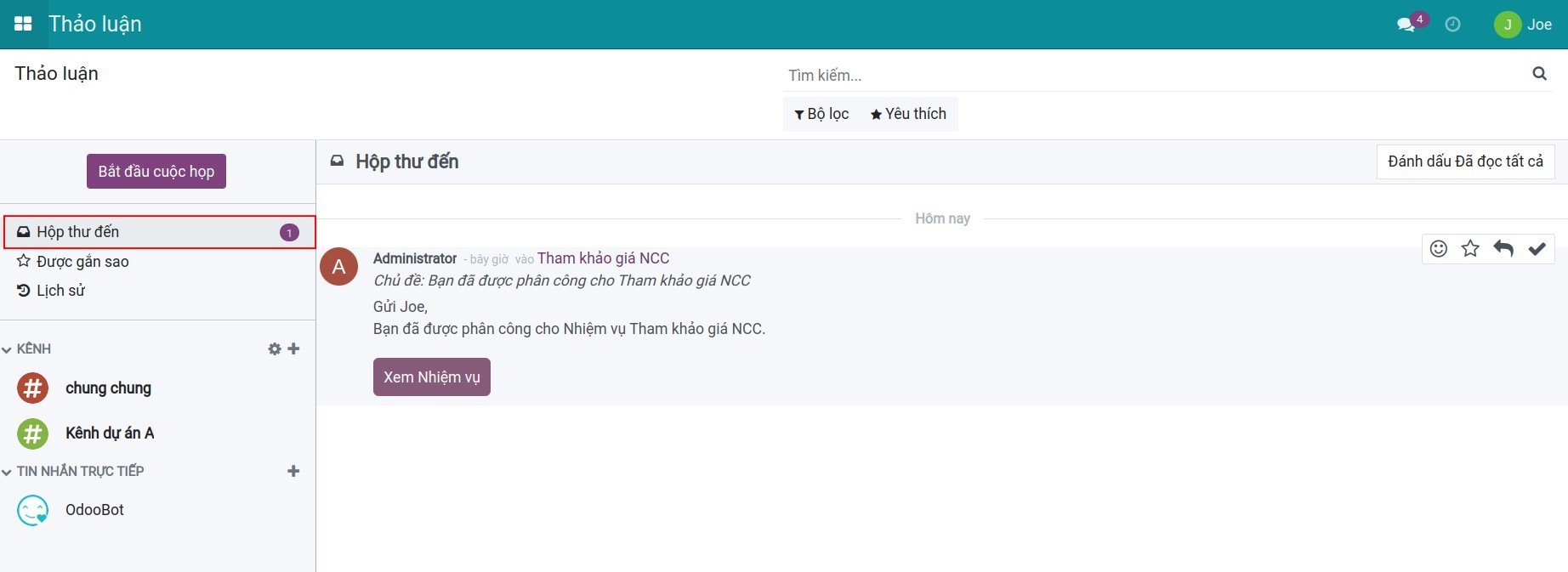1568x572 pixels.
Task: Reply to the message with arrow icon
Action: pyautogui.click(x=1503, y=248)
